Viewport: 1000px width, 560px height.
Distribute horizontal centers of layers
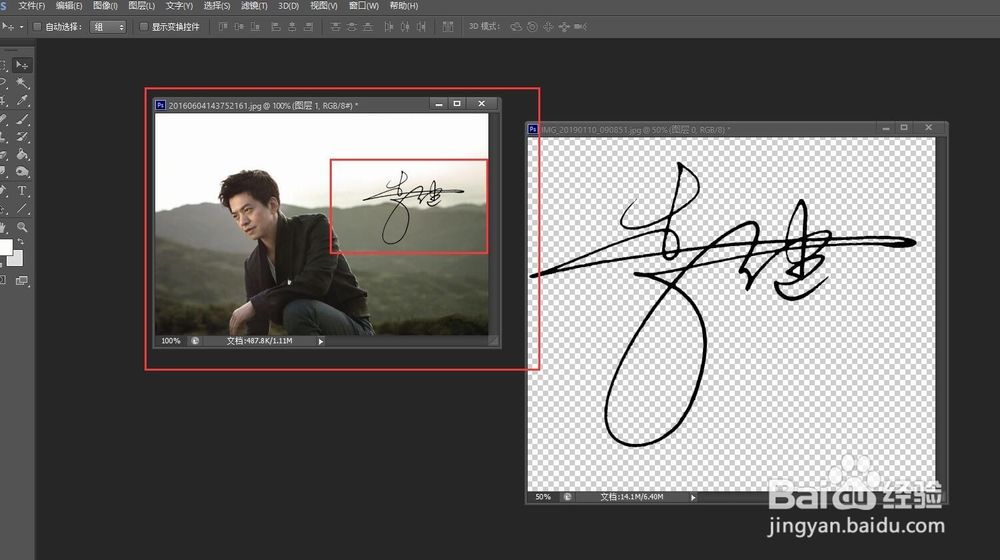404,27
